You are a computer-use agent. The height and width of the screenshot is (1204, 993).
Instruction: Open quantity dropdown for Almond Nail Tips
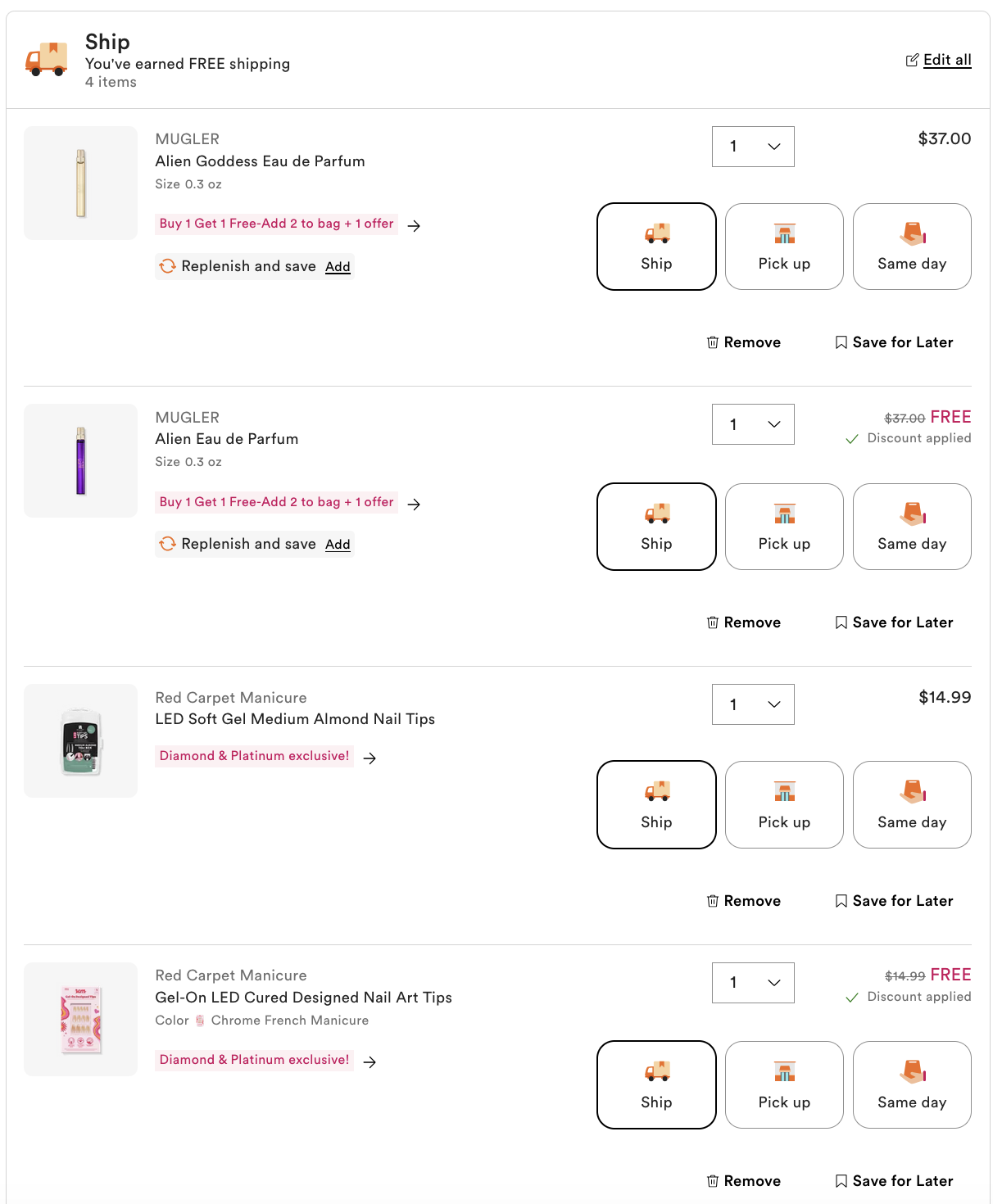point(753,704)
